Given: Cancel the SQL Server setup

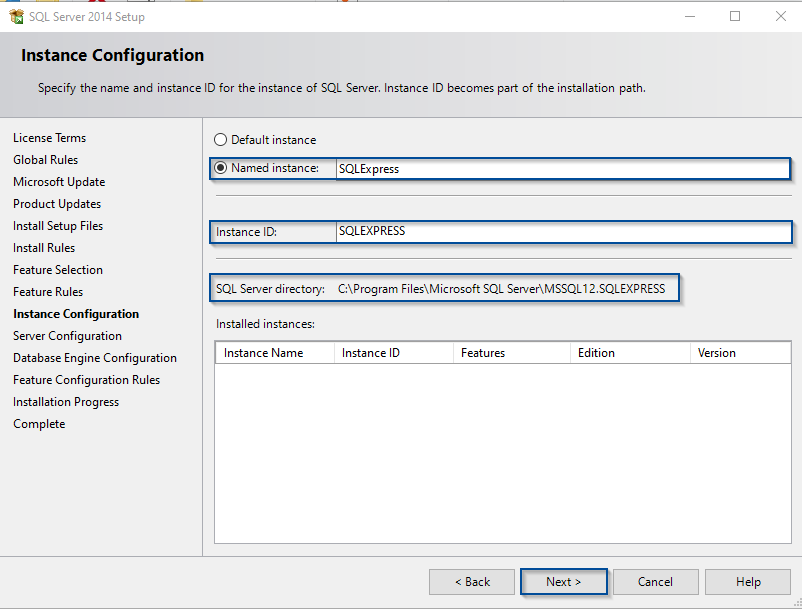Looking at the screenshot, I should [x=655, y=582].
